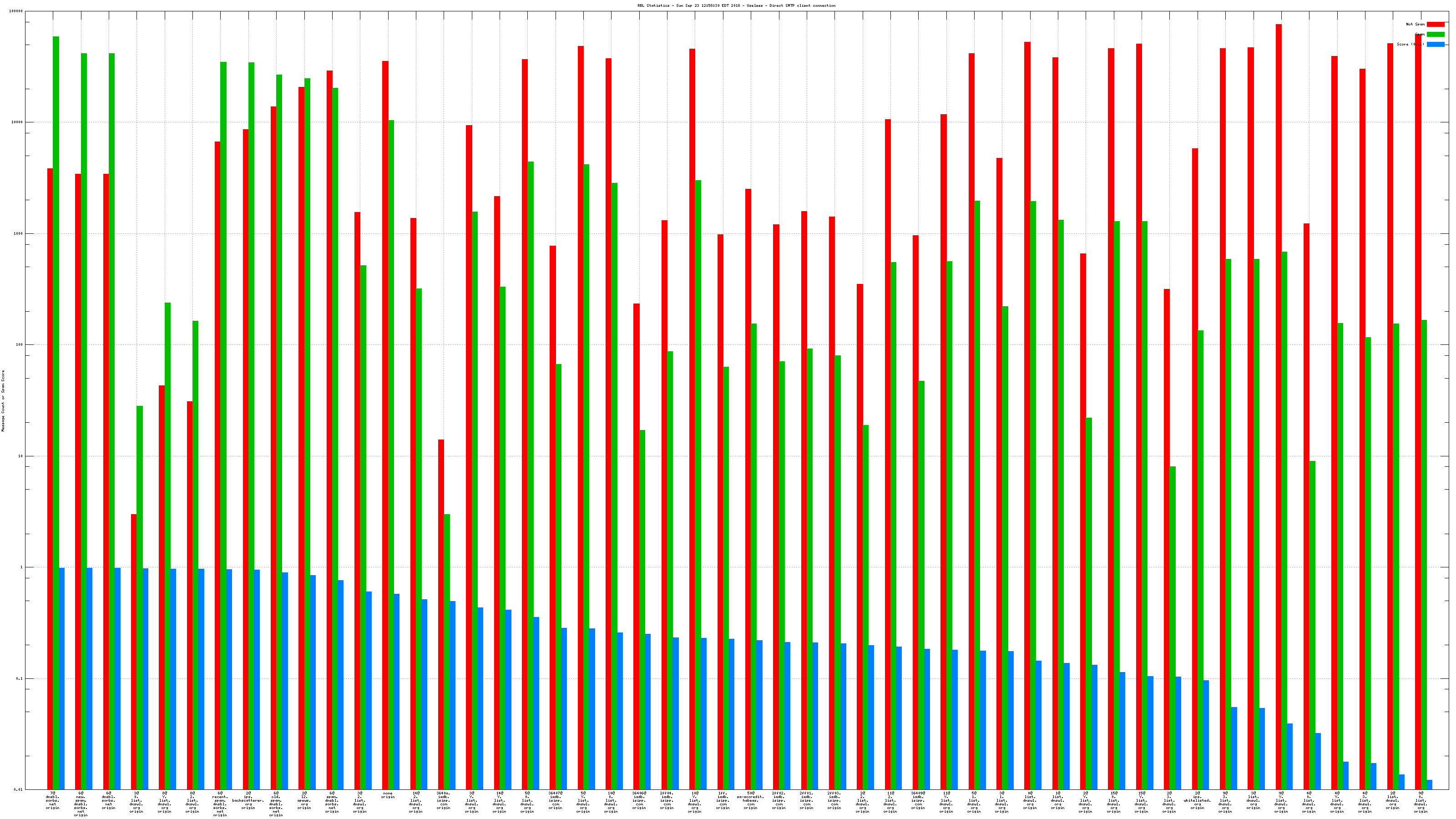Click the '12.apews.org origin' axis label
Image resolution: width=1456 pixels, height=819 pixels.
tap(304, 800)
